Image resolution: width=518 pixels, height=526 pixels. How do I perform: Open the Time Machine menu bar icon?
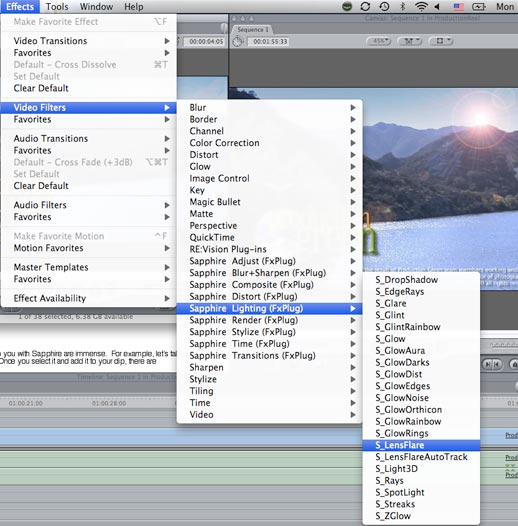[384, 6]
